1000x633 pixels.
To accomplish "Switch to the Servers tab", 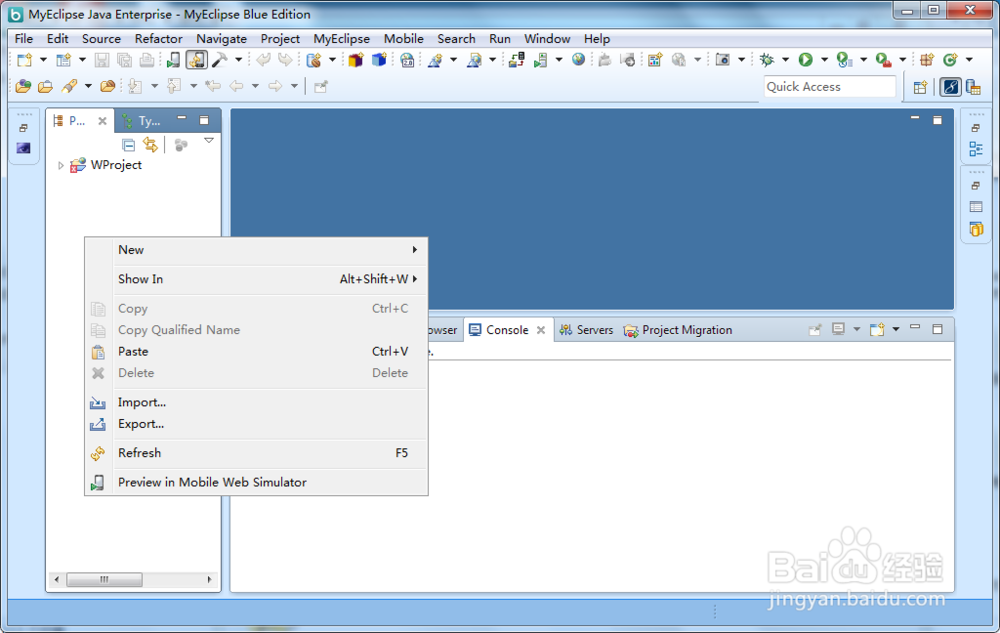I will [x=586, y=330].
